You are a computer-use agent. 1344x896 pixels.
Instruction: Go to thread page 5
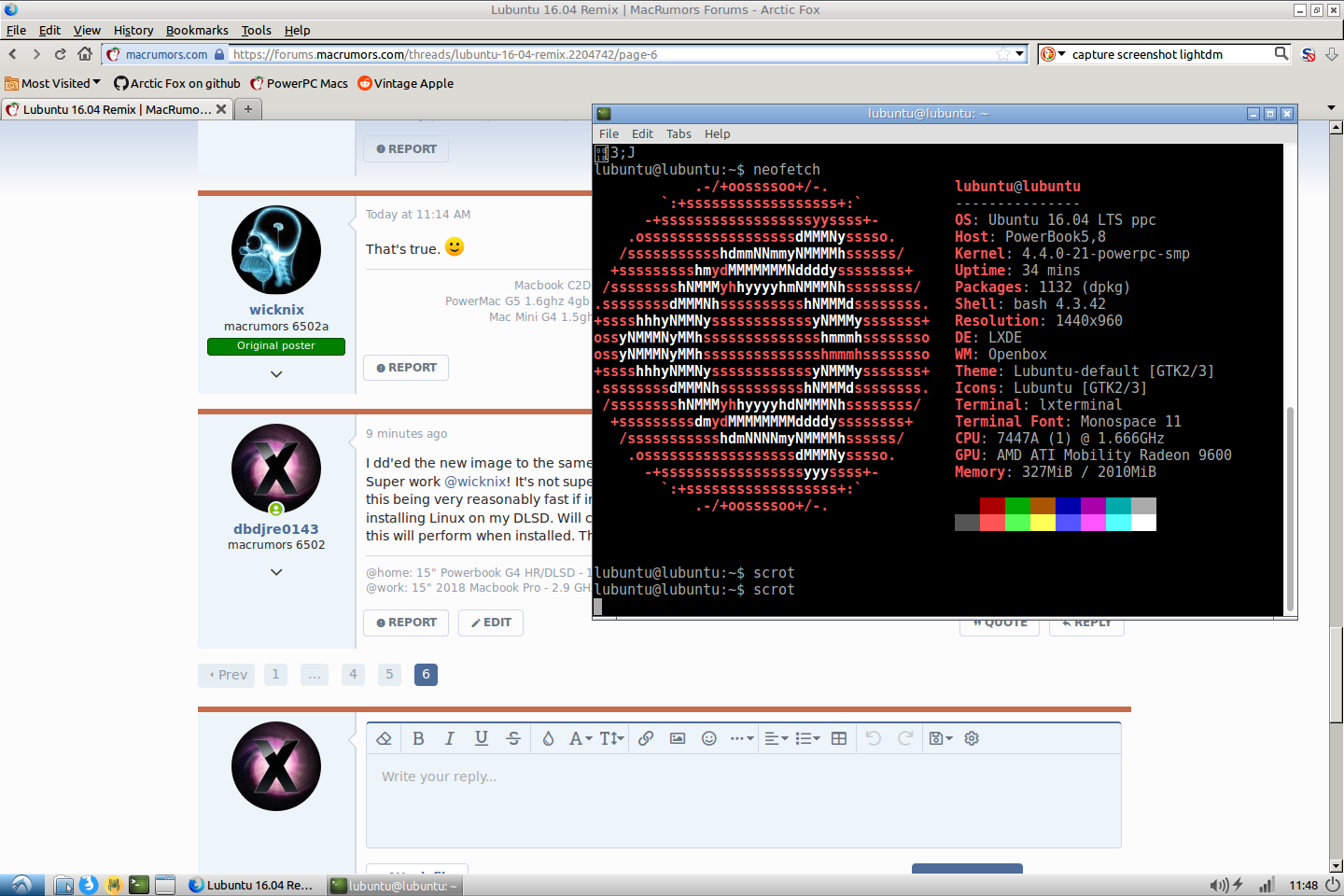pos(389,674)
